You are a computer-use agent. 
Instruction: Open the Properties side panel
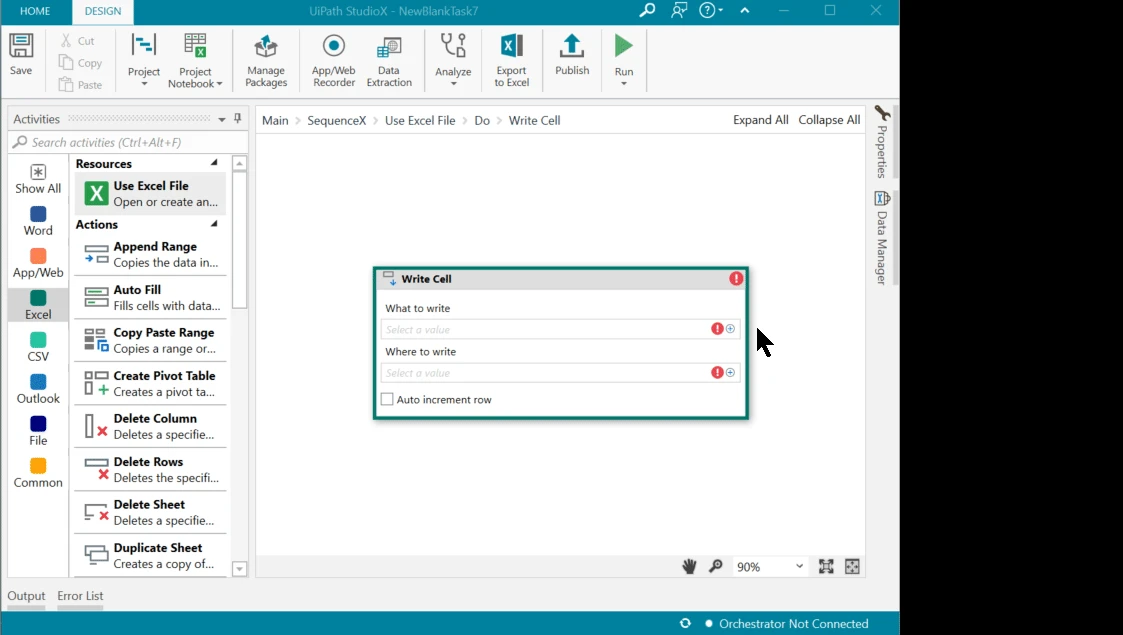point(882,142)
